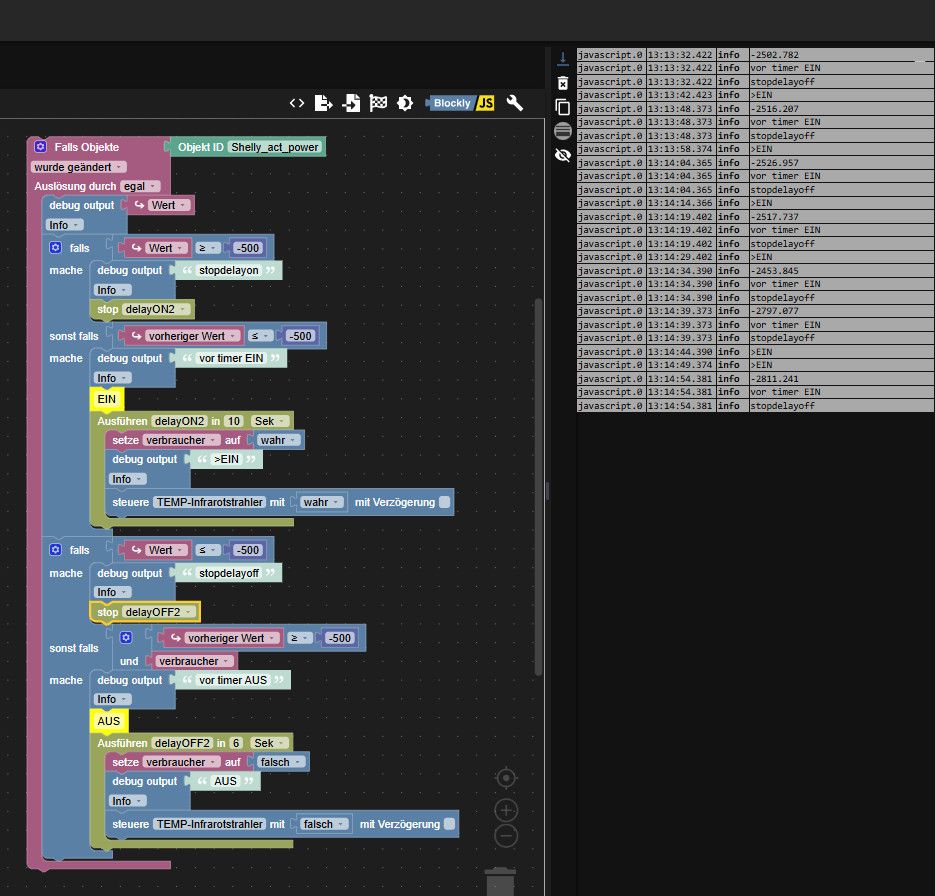Click log entry -2502.782
Screen dimensions: 935x896
click(774, 55)
